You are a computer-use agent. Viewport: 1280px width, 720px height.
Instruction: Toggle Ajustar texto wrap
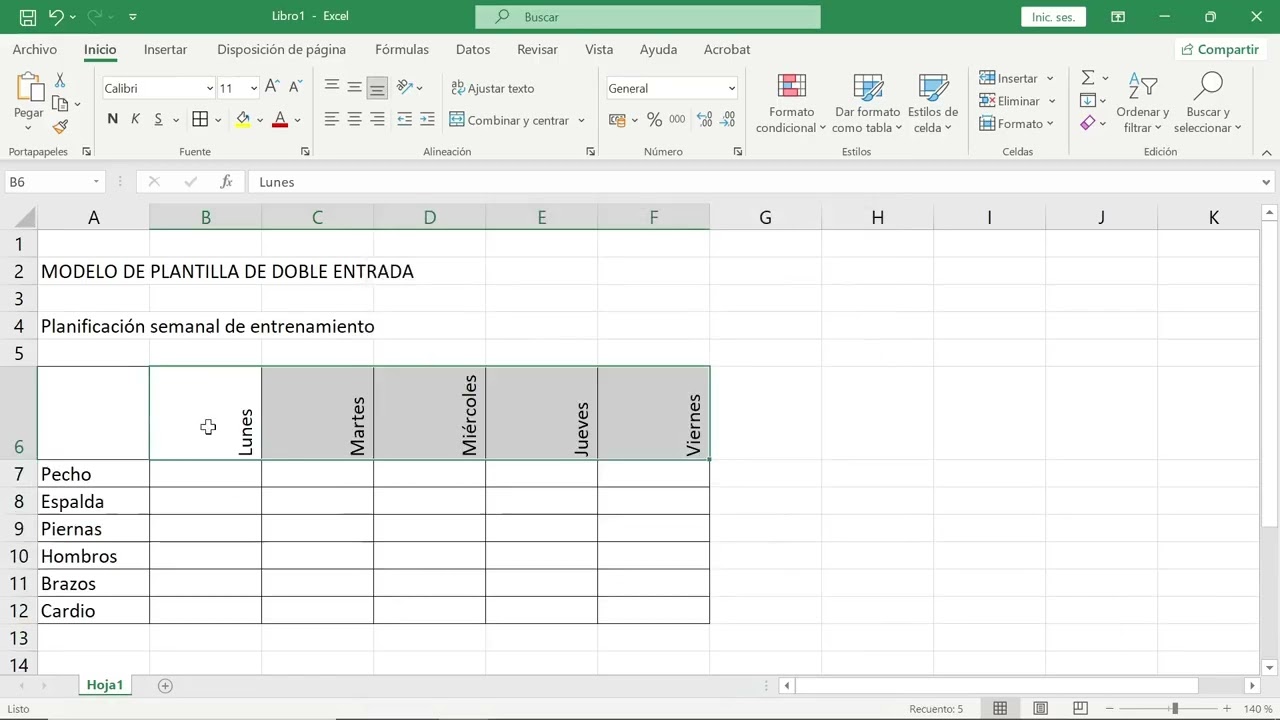(492, 88)
